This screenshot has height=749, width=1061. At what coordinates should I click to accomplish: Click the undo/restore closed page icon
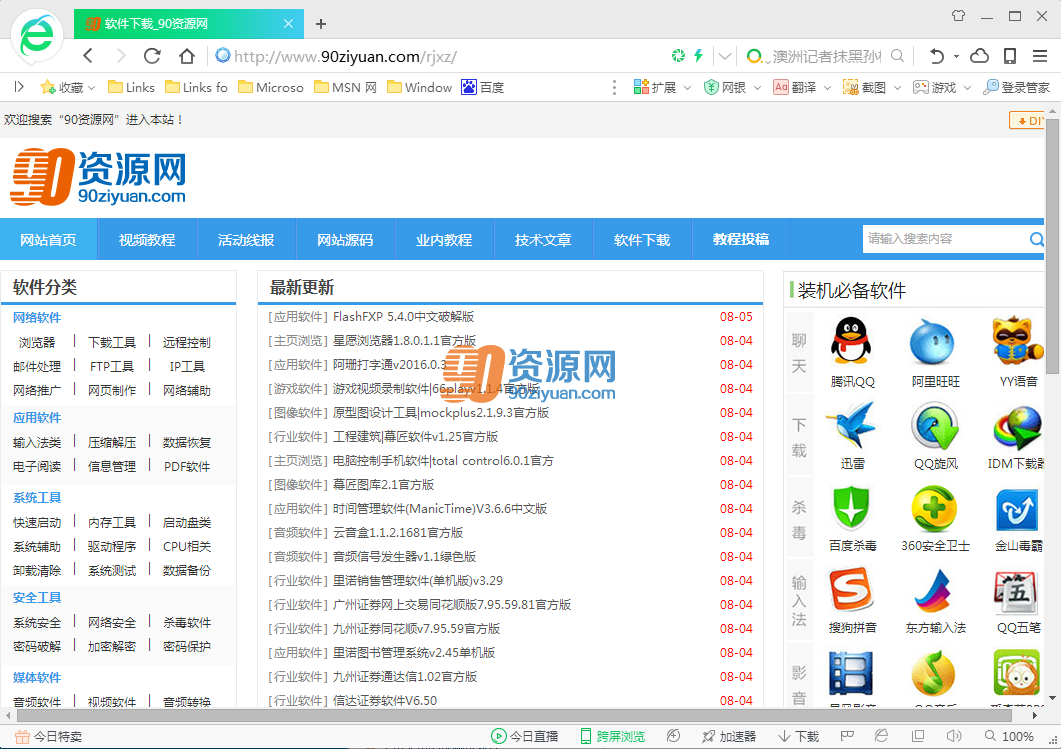[936, 55]
